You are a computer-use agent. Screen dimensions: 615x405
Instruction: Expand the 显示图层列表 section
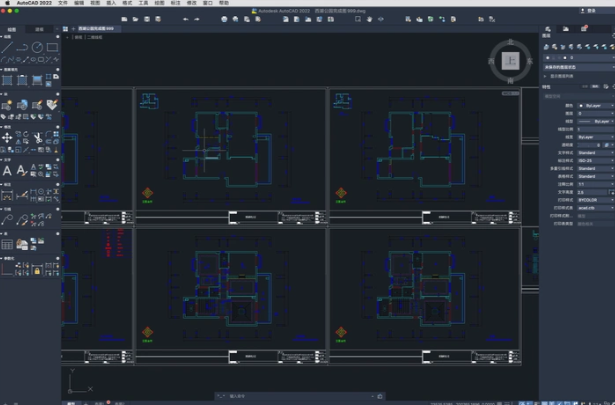point(562,76)
